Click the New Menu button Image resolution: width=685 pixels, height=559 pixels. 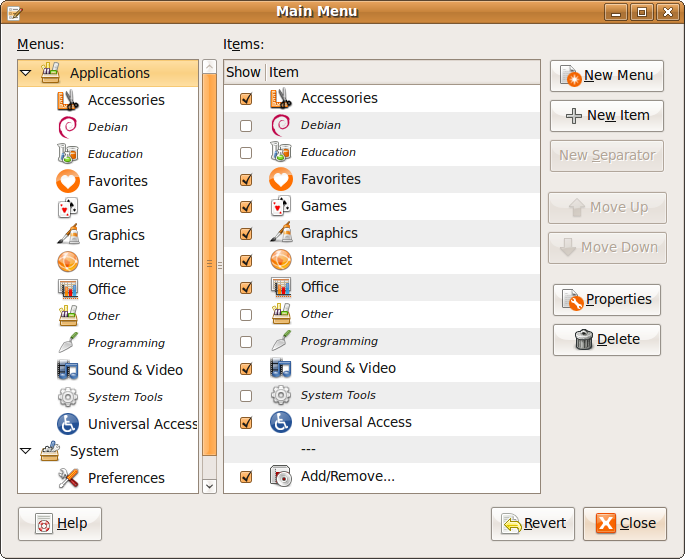click(x=608, y=75)
